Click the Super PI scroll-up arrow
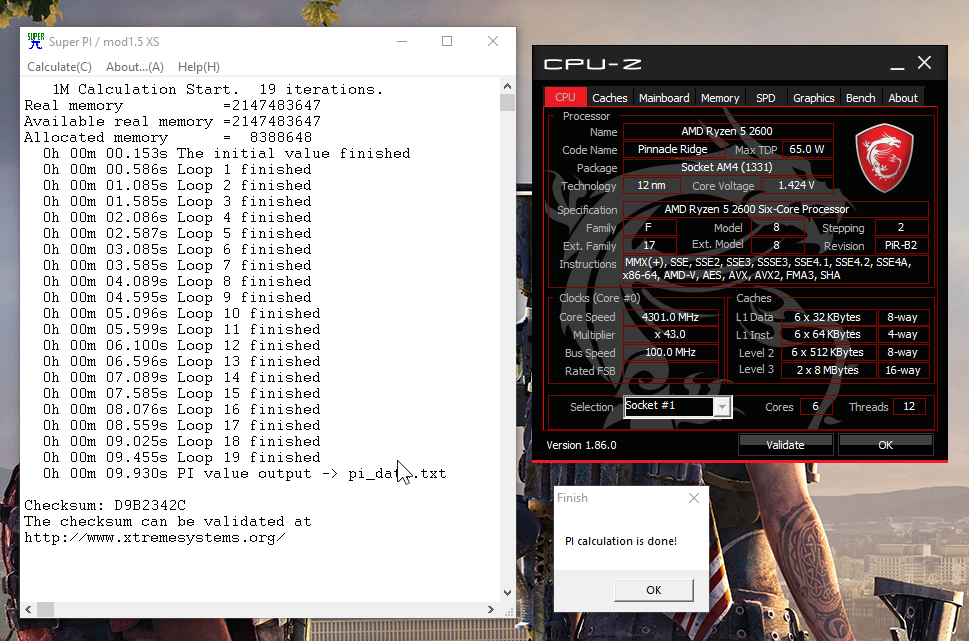Screen dimensions: 969x641 507,87
